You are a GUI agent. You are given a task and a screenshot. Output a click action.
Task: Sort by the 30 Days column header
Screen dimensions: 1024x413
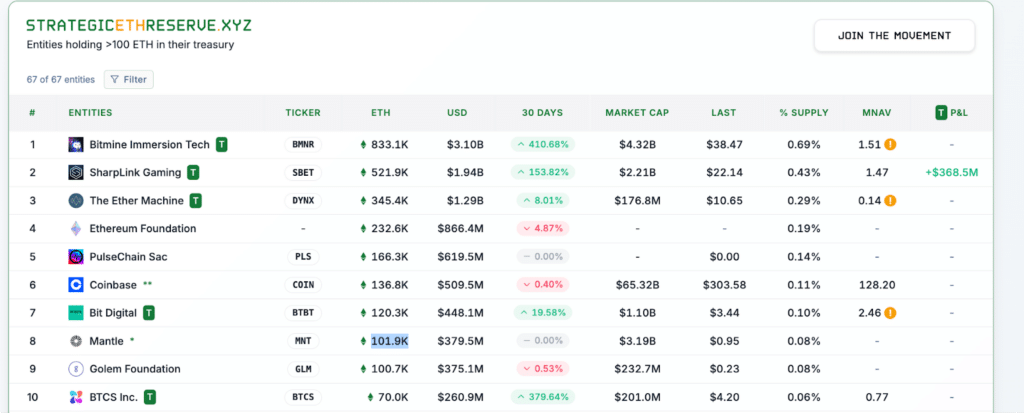[x=542, y=112]
